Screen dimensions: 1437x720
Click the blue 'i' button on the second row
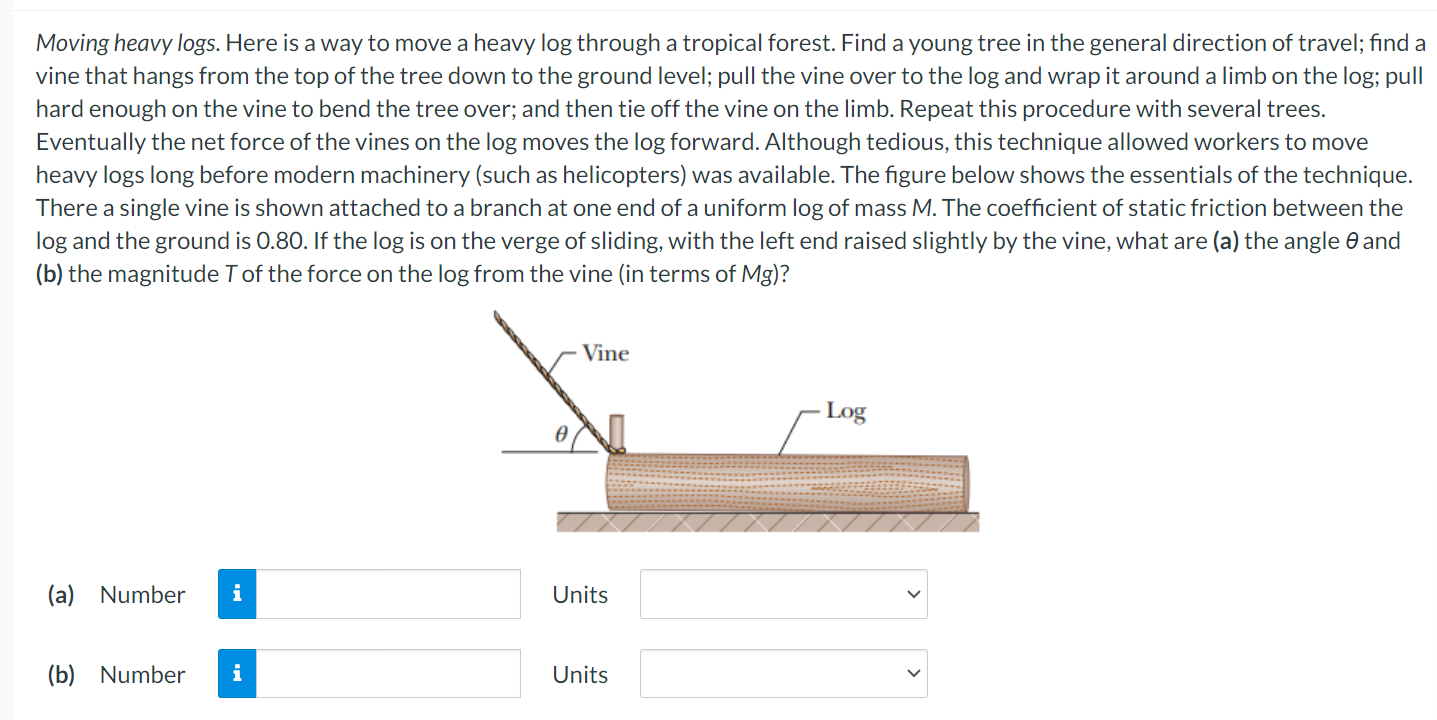click(x=237, y=673)
